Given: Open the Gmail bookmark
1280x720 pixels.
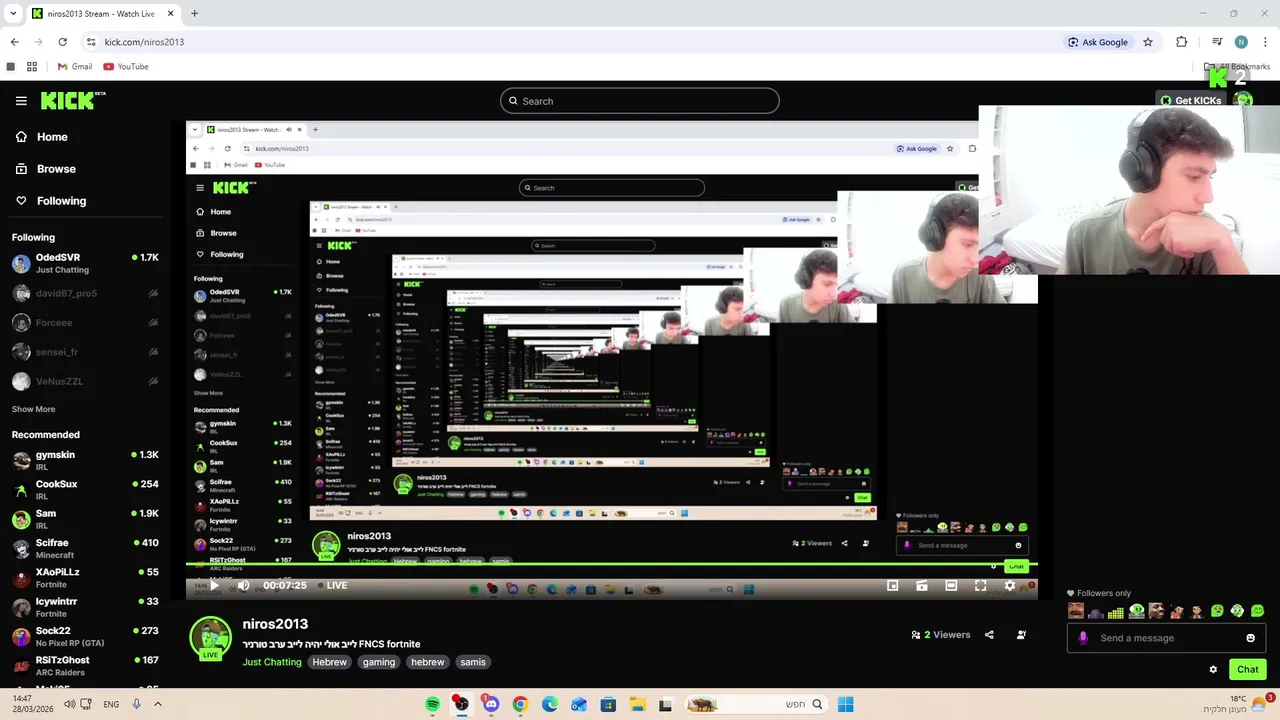Looking at the screenshot, I should (75, 67).
